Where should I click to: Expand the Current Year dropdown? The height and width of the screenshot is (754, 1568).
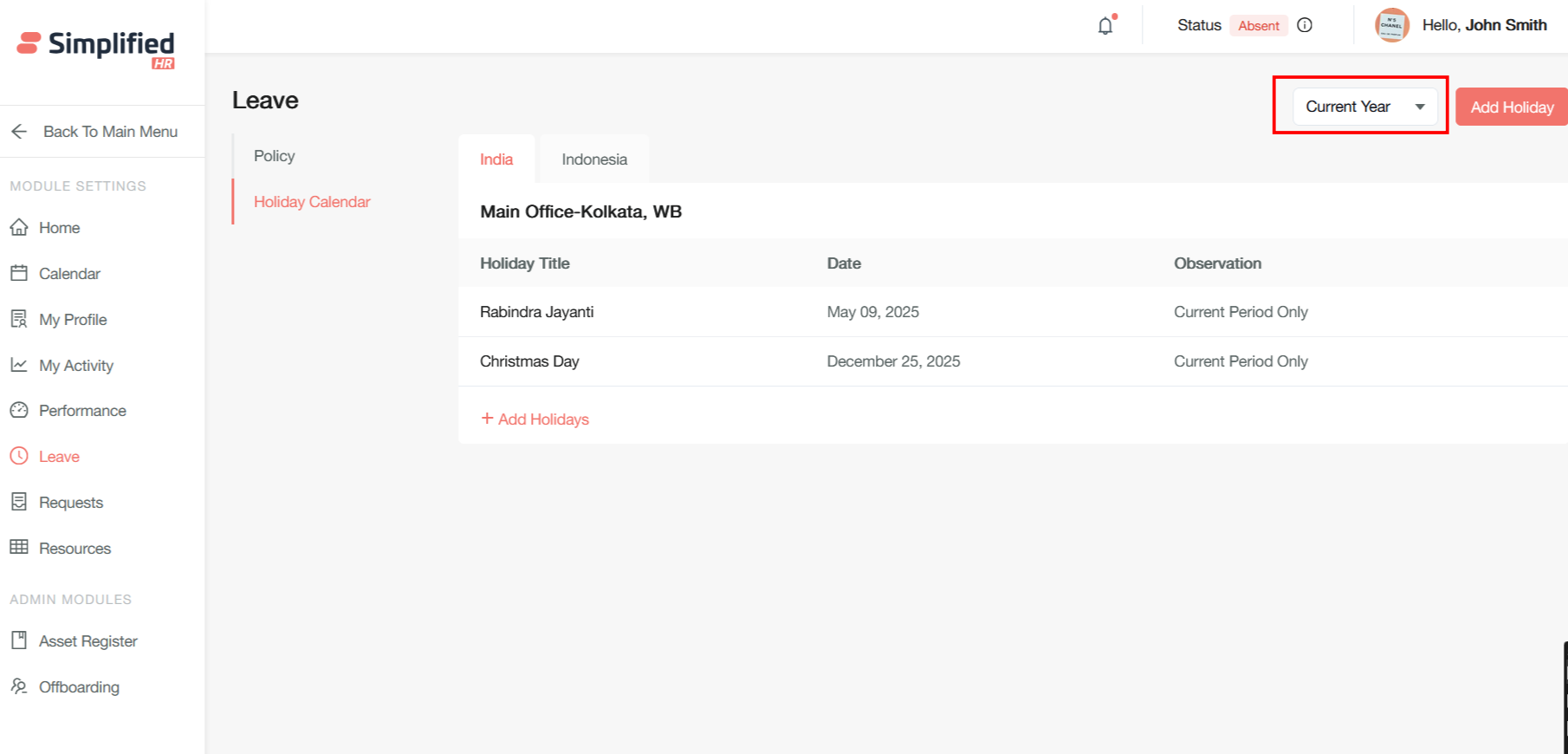[1364, 107]
